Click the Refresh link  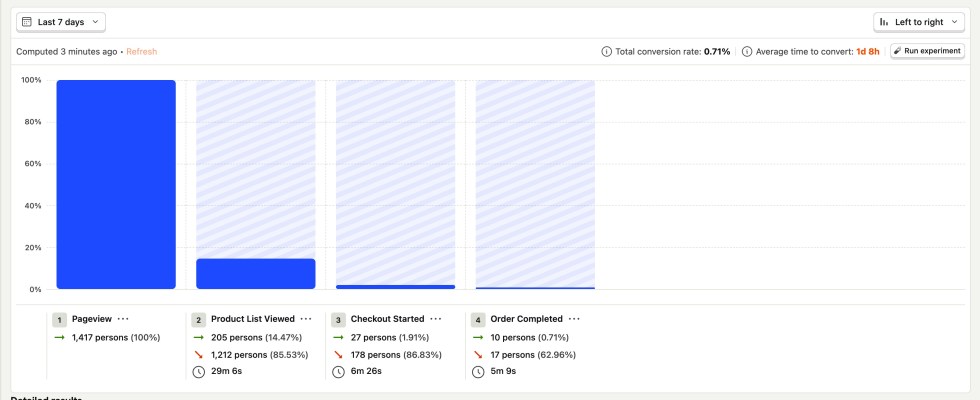point(141,51)
